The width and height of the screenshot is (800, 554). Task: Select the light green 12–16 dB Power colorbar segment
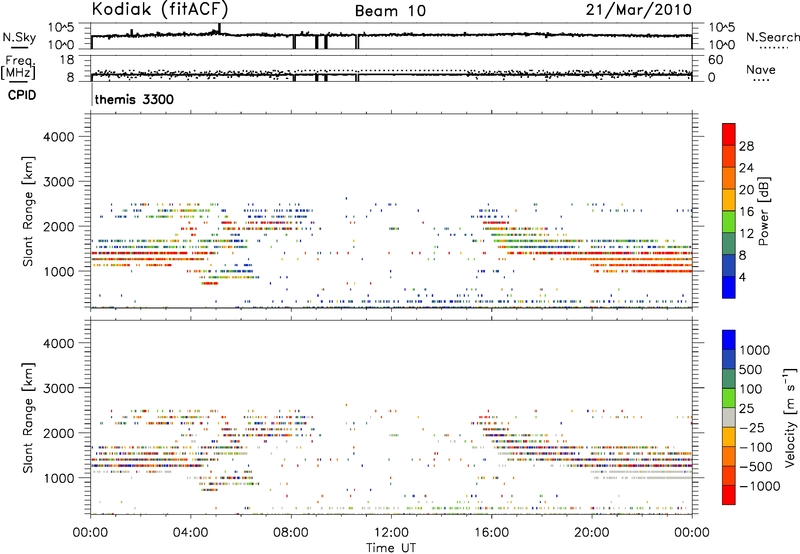(729, 222)
